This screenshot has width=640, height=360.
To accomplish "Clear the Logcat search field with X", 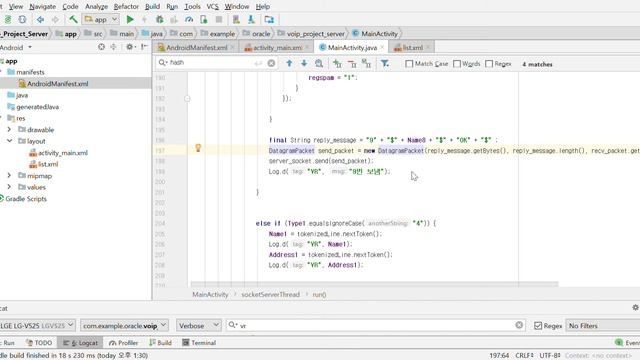I will tap(519, 325).
